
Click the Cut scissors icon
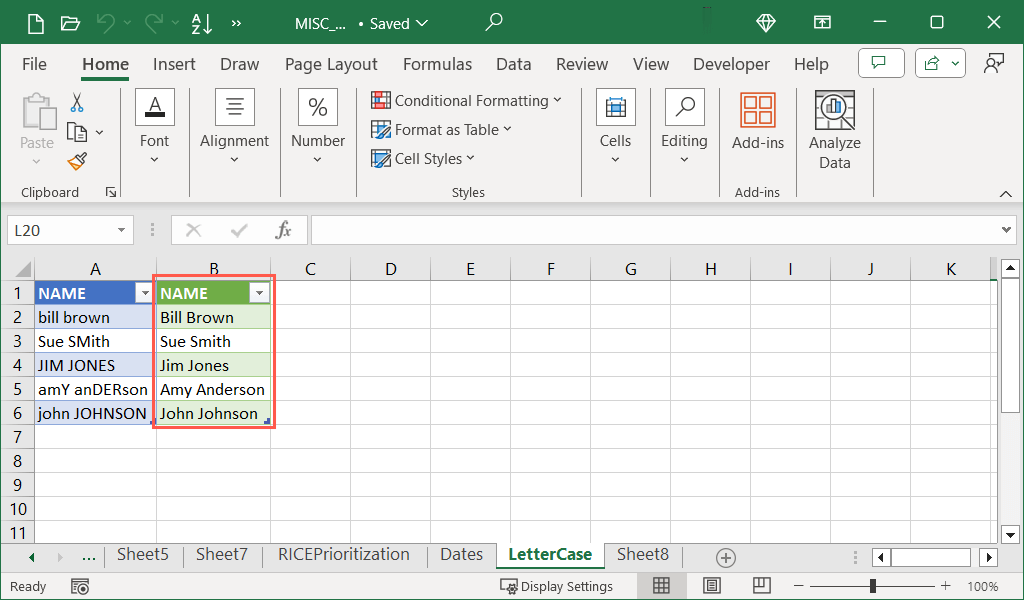tap(77, 103)
